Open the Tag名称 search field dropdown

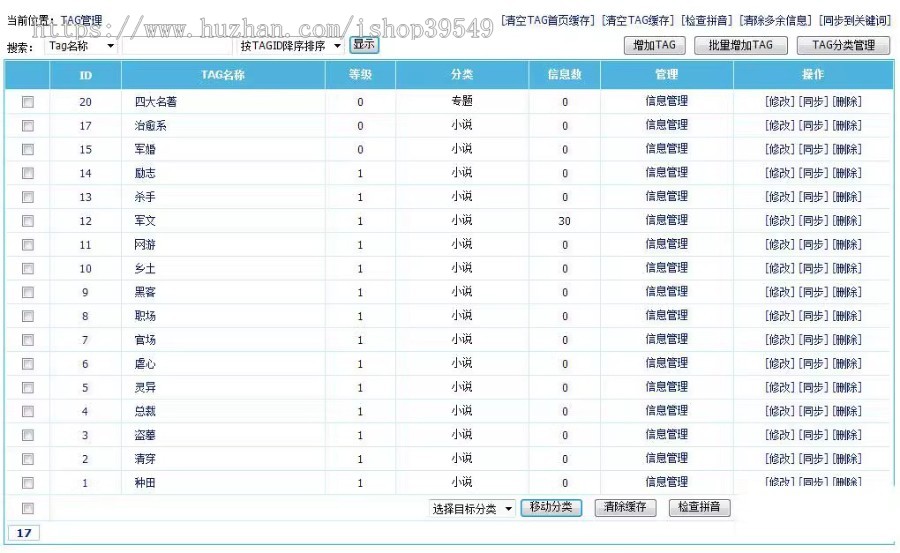80,45
